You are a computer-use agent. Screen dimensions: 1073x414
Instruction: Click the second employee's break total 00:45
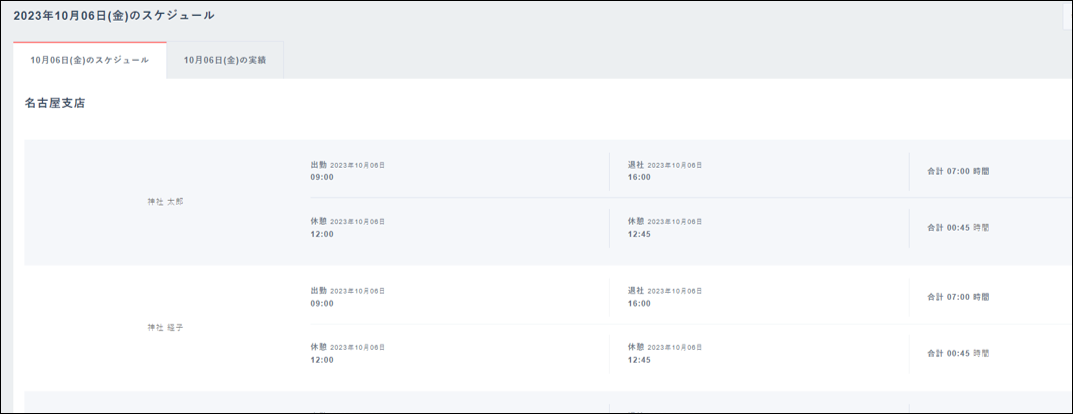click(x=958, y=354)
